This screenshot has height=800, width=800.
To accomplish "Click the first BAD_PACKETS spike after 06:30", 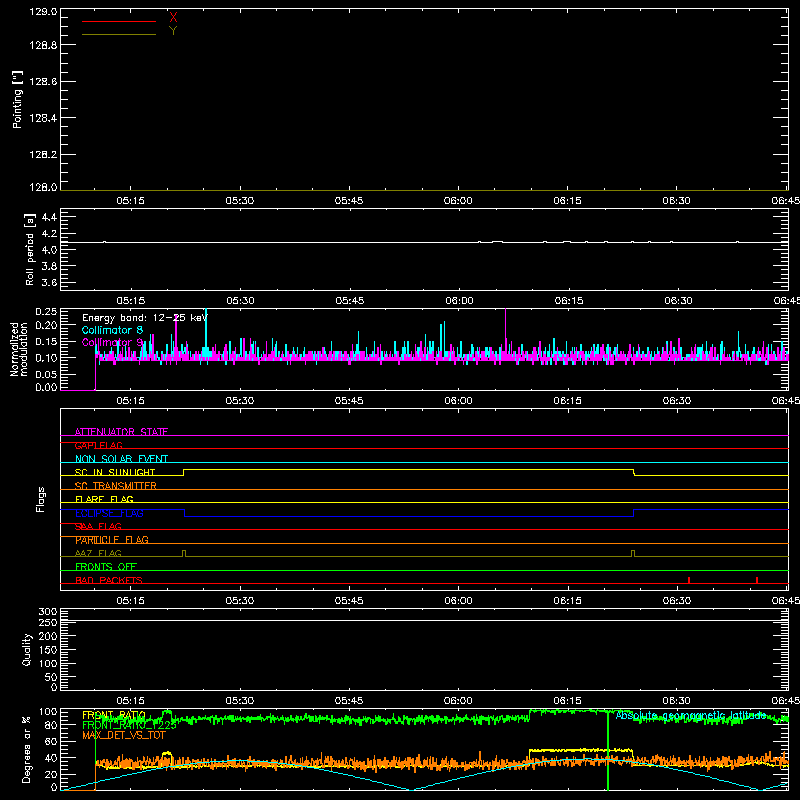I will 689,580.
